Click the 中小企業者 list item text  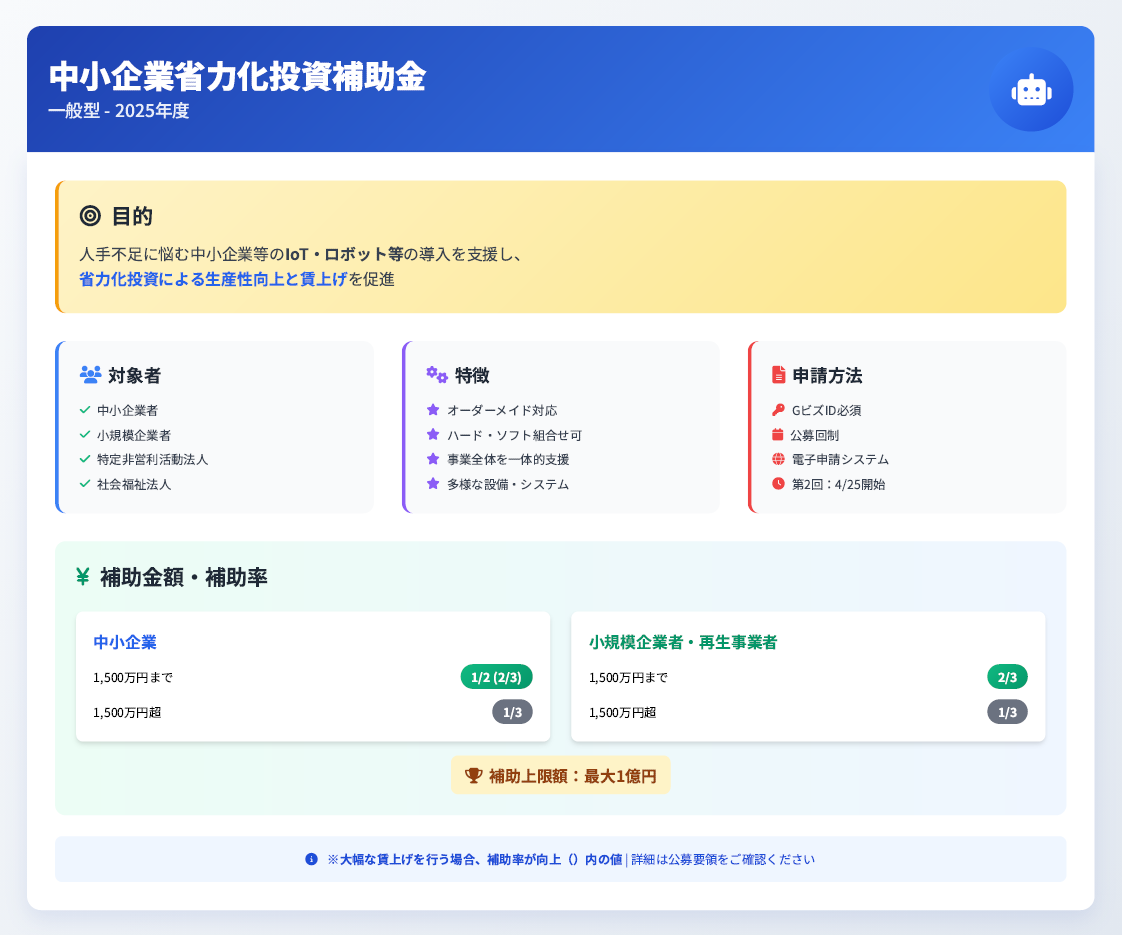(127, 411)
